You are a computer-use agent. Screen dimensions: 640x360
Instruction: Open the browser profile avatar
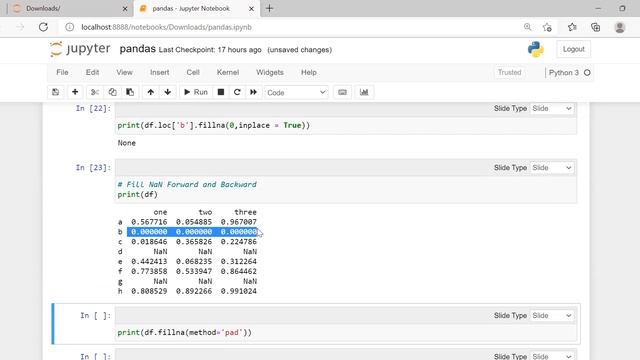(620, 27)
